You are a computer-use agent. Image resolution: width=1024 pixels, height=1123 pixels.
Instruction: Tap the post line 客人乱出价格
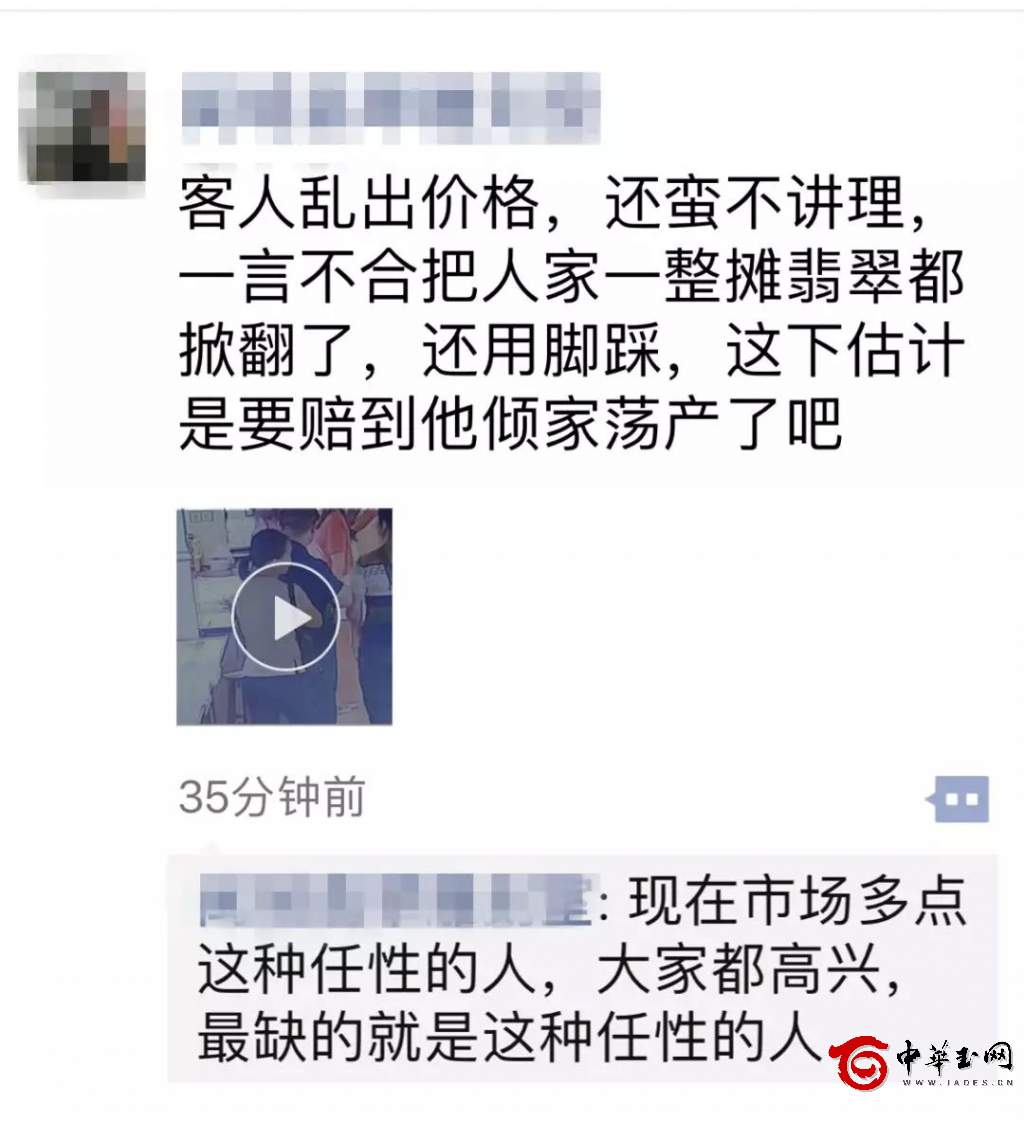pyautogui.click(x=359, y=203)
